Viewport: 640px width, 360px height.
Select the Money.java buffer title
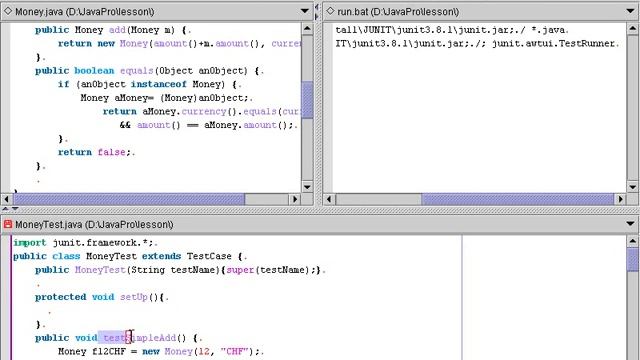click(84, 12)
